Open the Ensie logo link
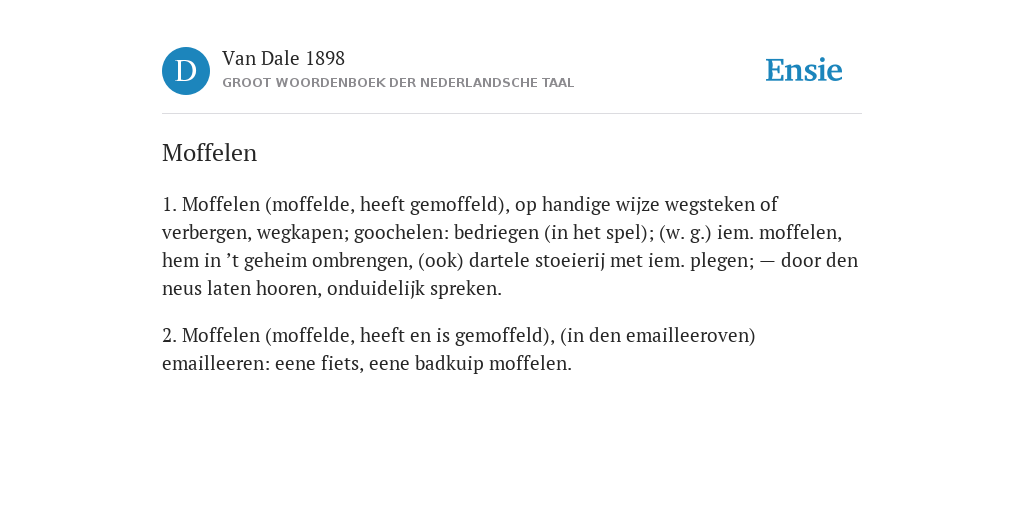Viewport: 1024px width, 512px height. click(x=804, y=70)
